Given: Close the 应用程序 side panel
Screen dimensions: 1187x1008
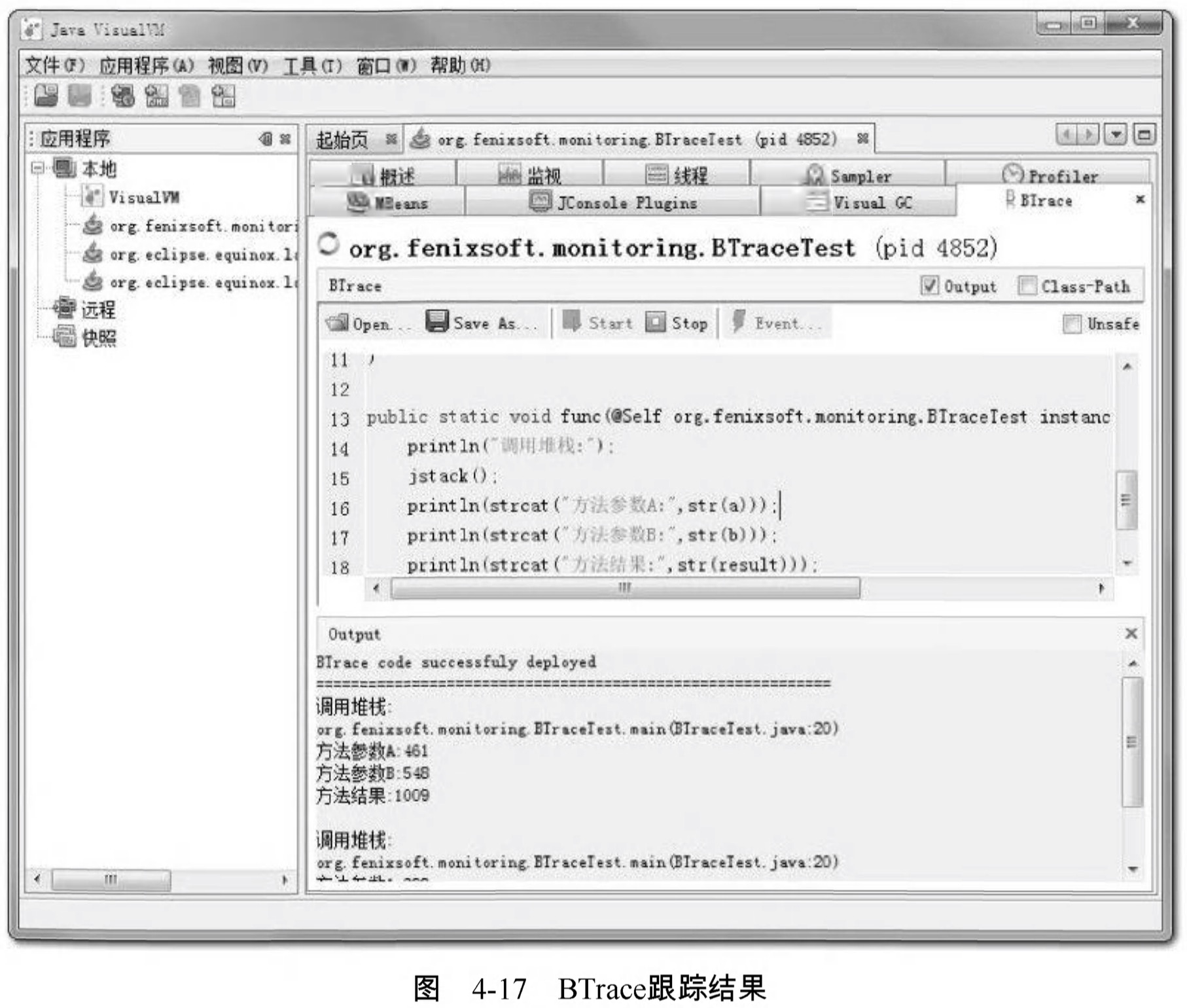Looking at the screenshot, I should click(x=285, y=139).
